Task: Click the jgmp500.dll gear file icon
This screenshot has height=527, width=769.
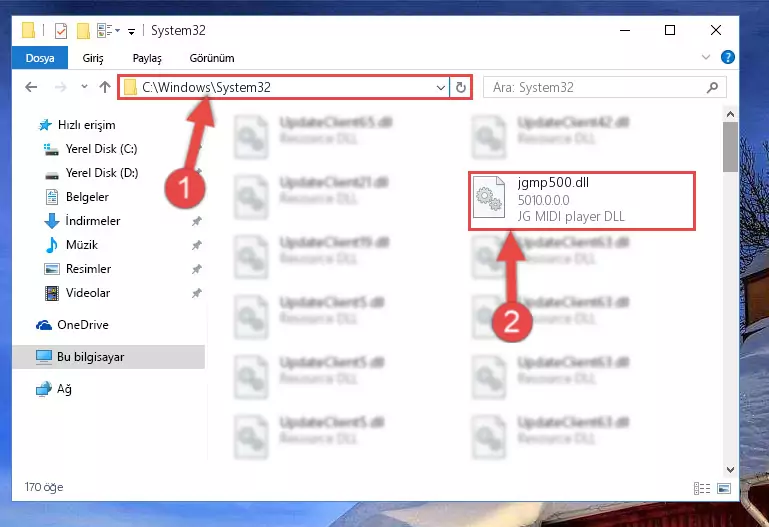Action: coord(489,197)
